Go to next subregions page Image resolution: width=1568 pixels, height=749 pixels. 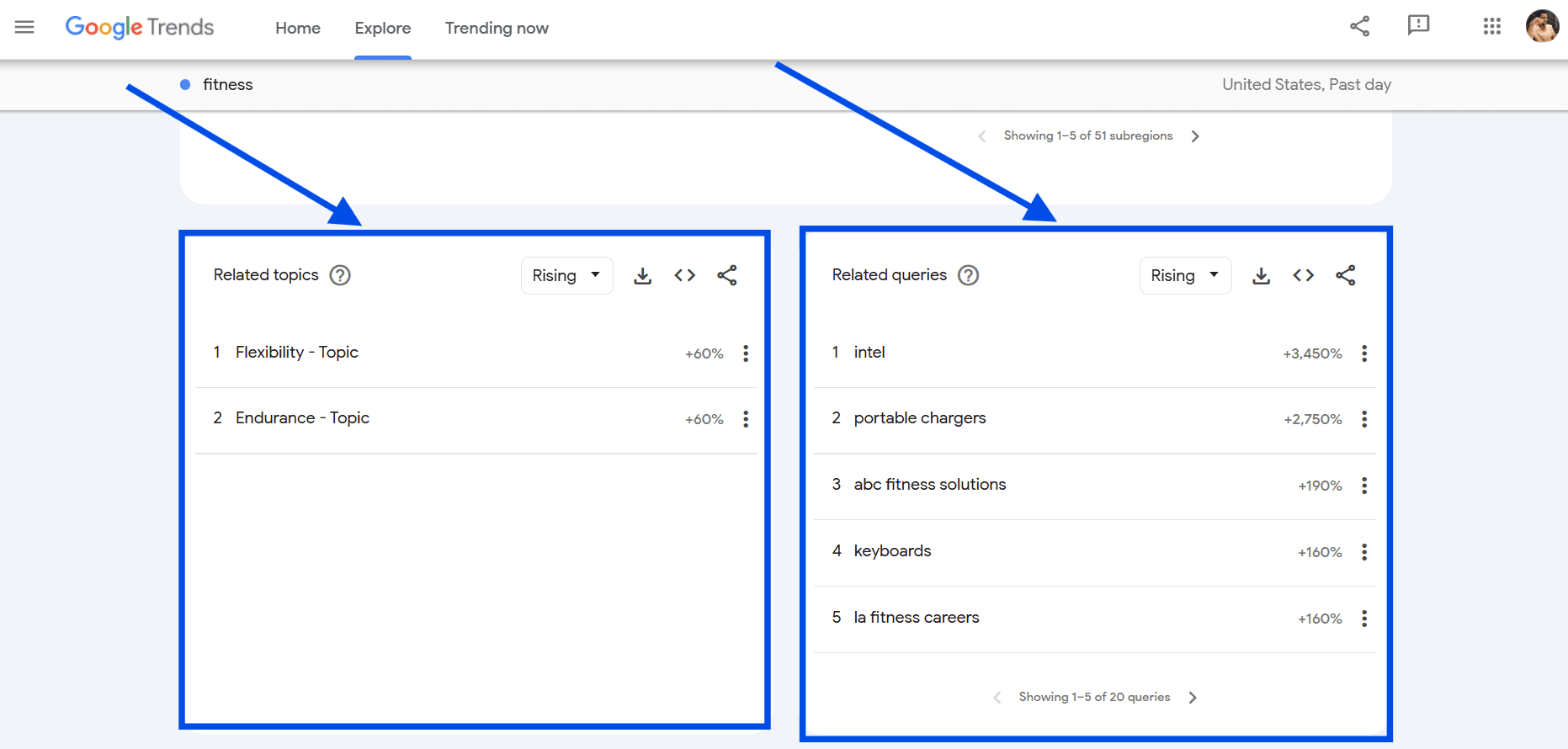(1195, 136)
